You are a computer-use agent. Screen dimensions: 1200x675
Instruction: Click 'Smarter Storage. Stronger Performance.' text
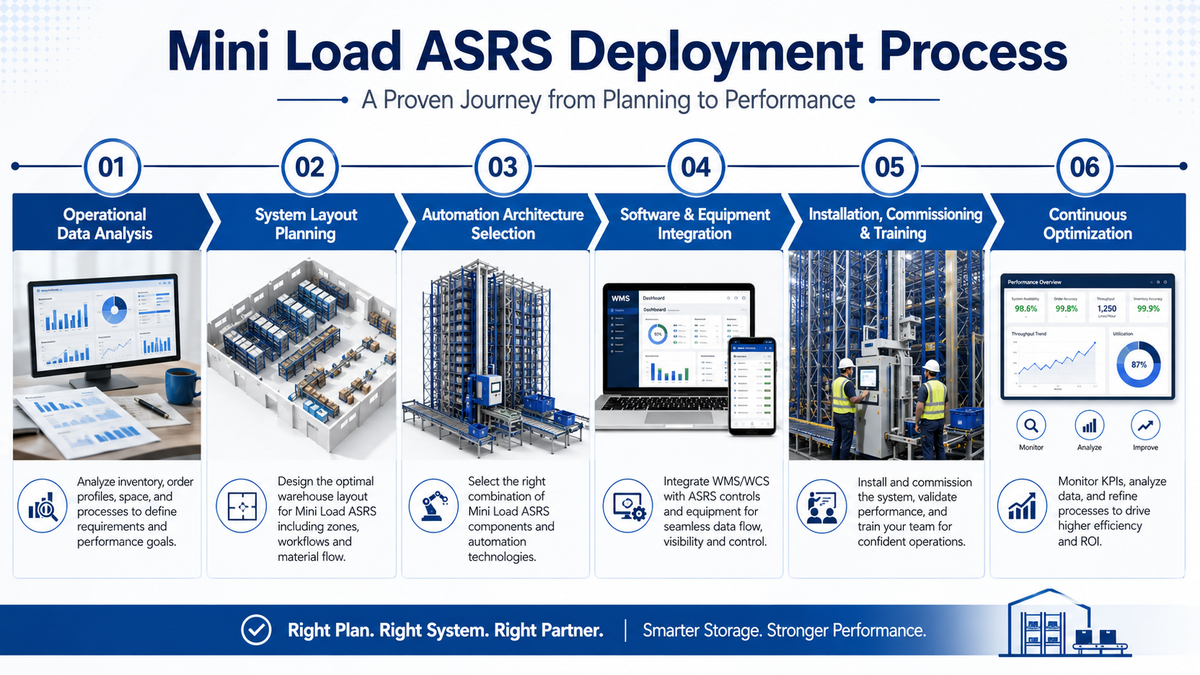pos(784,631)
